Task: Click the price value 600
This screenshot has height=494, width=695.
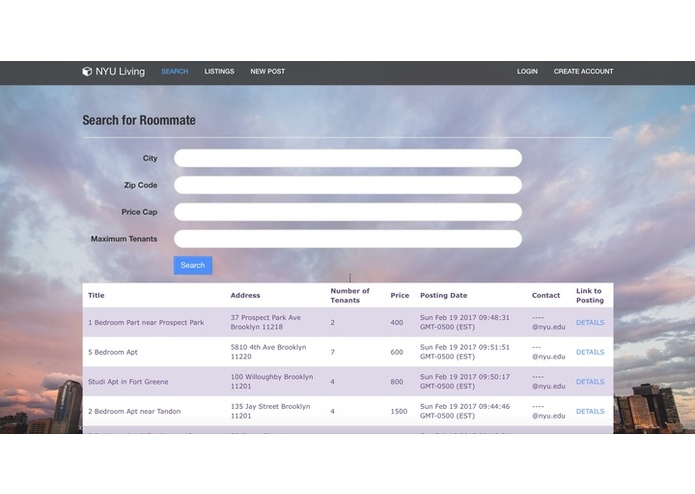Action: (x=397, y=352)
